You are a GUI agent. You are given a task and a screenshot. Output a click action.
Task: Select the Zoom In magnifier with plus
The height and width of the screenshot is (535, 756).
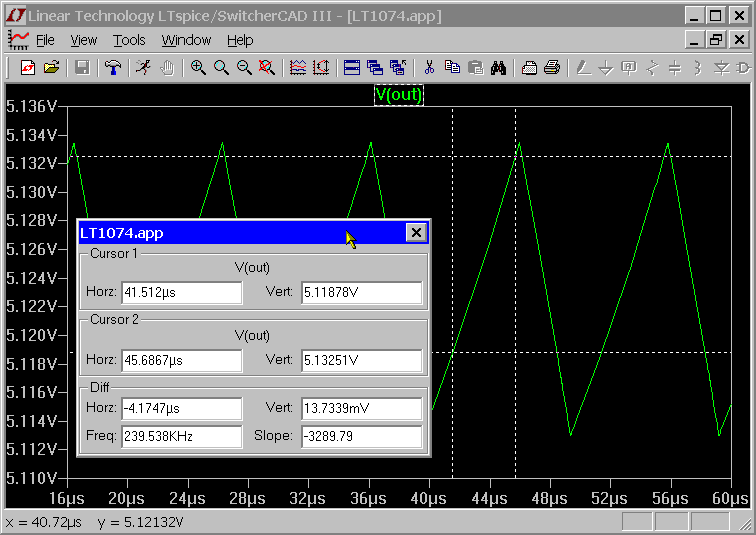(x=198, y=67)
